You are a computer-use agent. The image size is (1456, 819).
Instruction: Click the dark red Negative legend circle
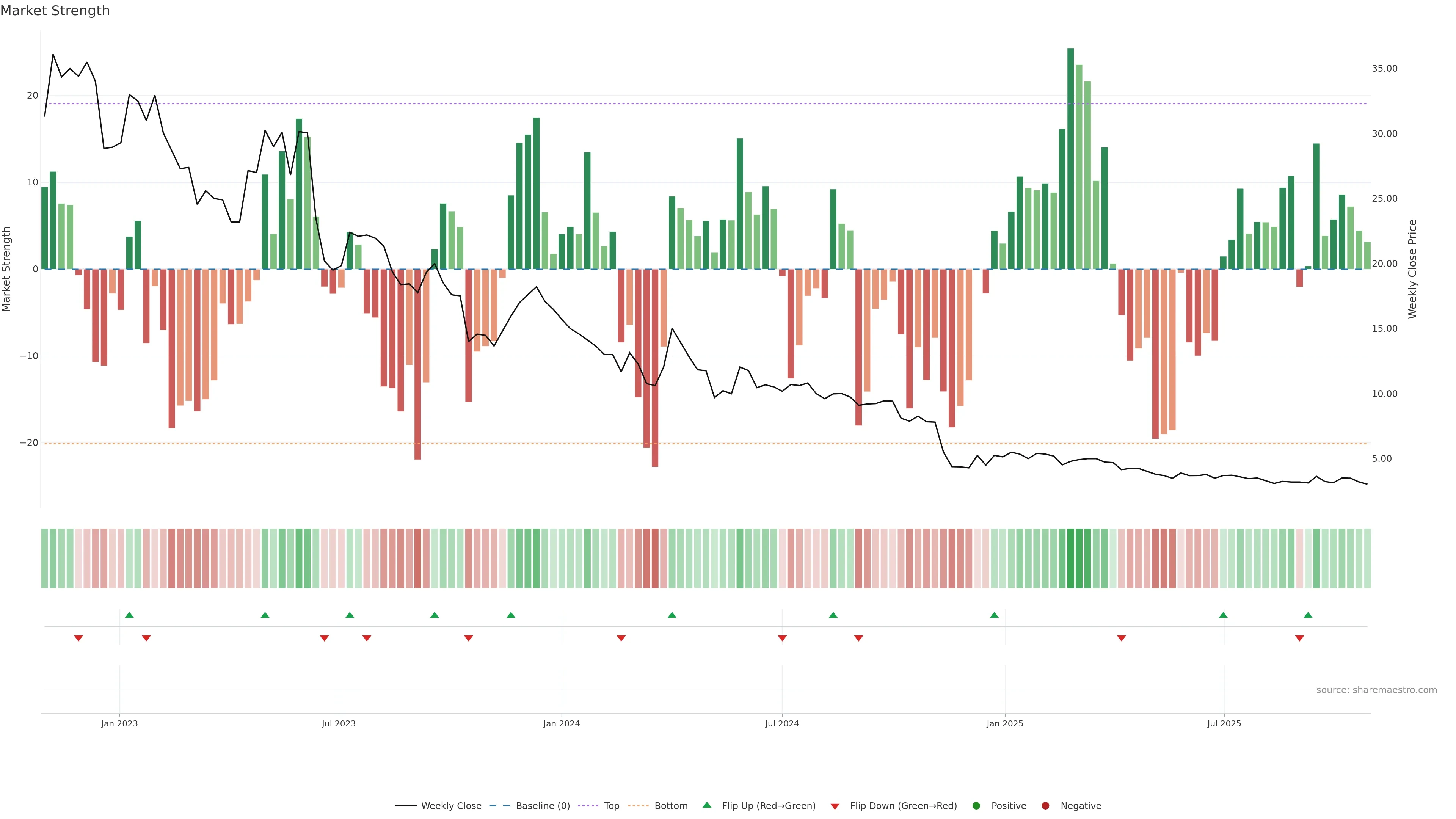(1045, 806)
